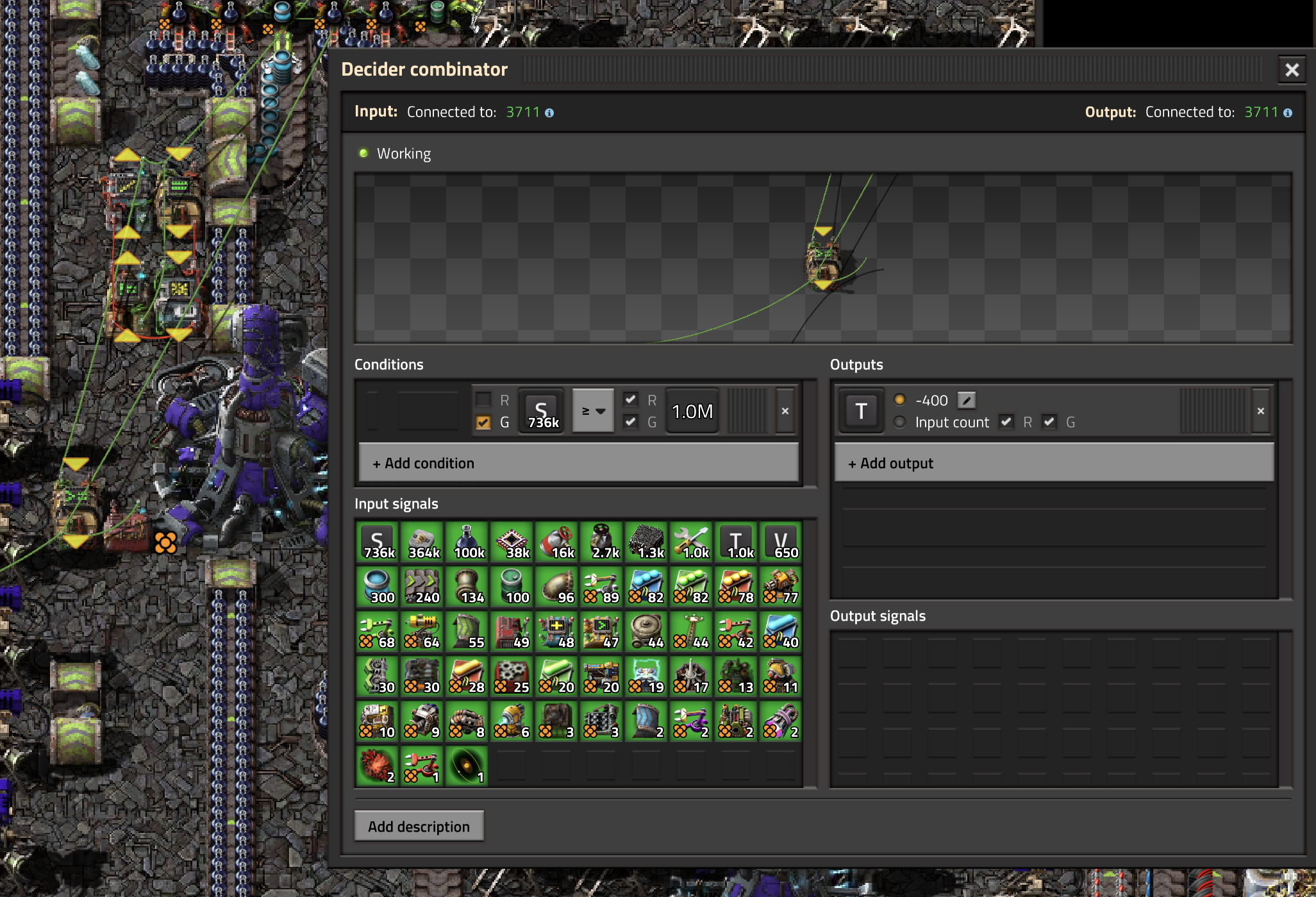Select the processing unit signal showing 38k
1316x897 pixels.
coord(512,542)
